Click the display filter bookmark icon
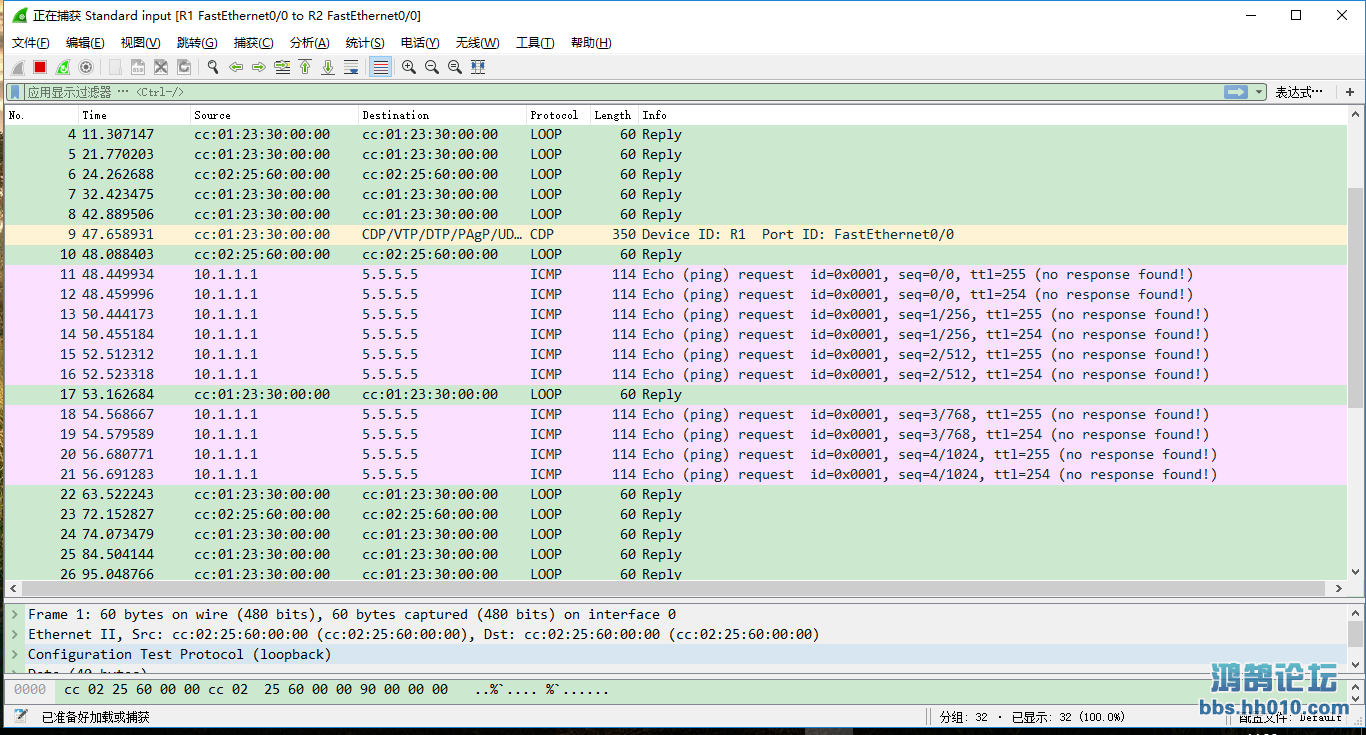 [x=15, y=92]
